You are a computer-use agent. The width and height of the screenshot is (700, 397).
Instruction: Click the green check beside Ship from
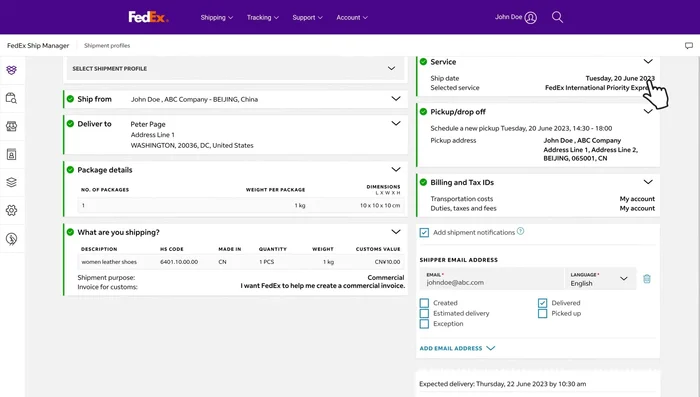coord(70,99)
